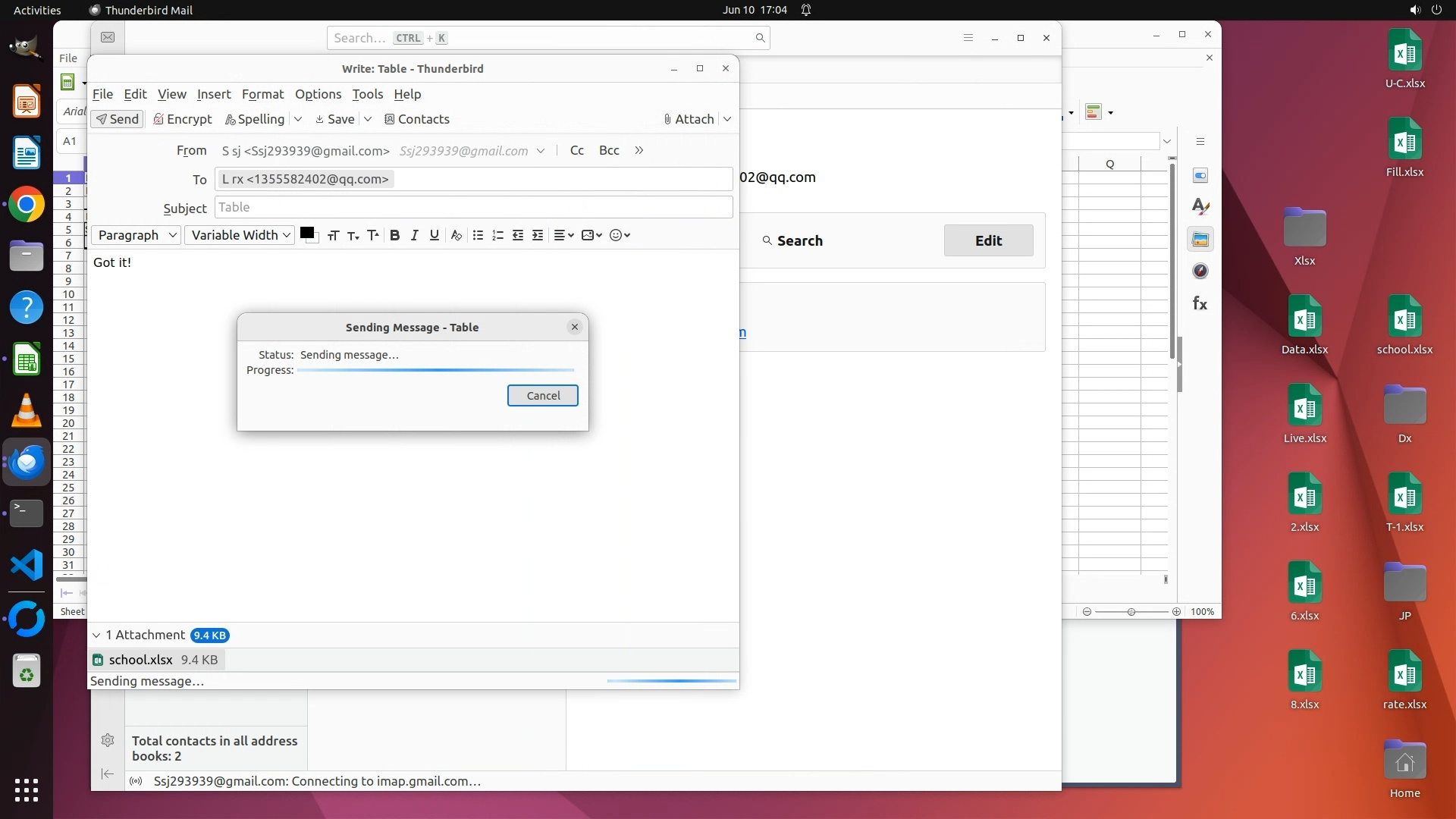1456x819 pixels.
Task: Click the Subject input field
Action: click(473, 207)
